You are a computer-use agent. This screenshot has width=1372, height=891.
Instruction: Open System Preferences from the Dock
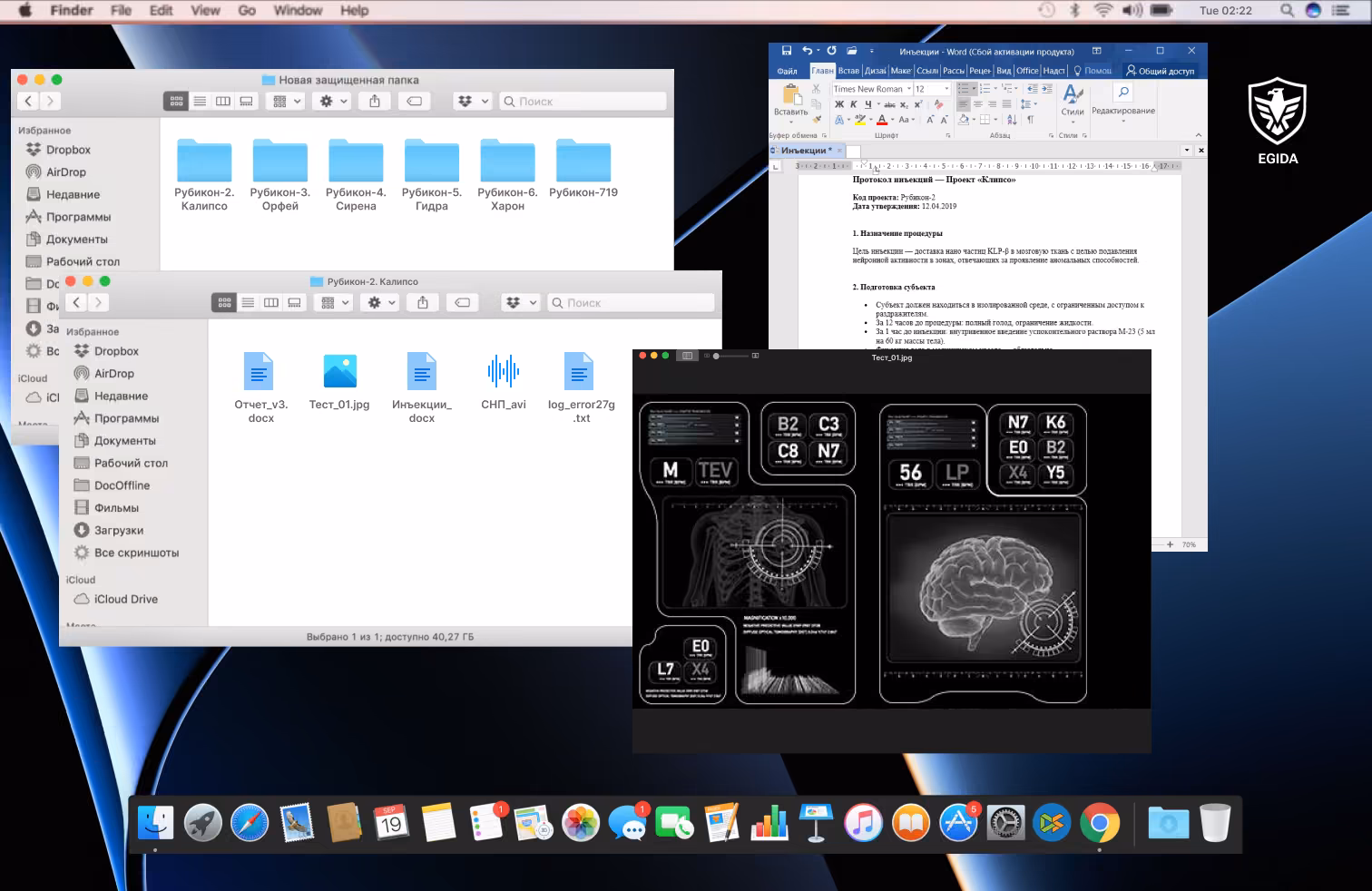[x=1005, y=823]
